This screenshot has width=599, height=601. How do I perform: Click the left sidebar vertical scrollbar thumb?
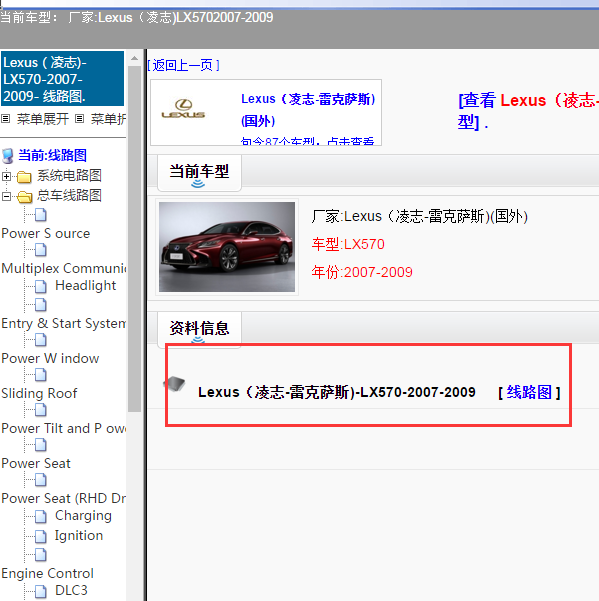134,239
